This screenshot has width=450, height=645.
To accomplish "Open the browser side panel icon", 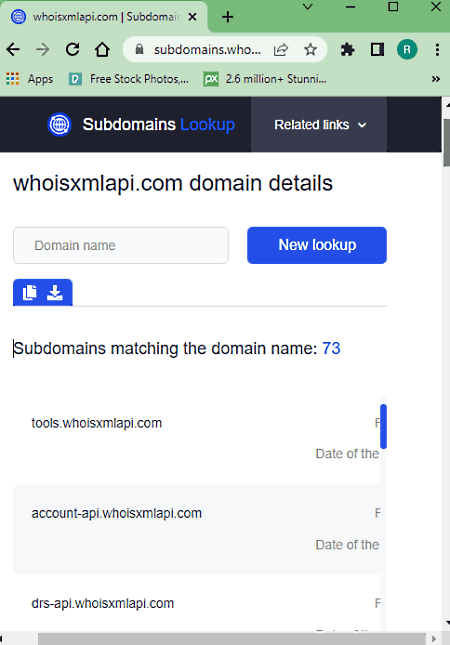I will tap(377, 50).
